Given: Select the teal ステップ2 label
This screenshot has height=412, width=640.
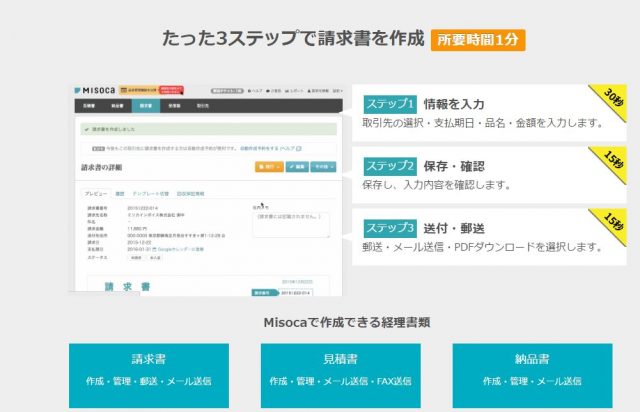Looking at the screenshot, I should click(x=390, y=166).
